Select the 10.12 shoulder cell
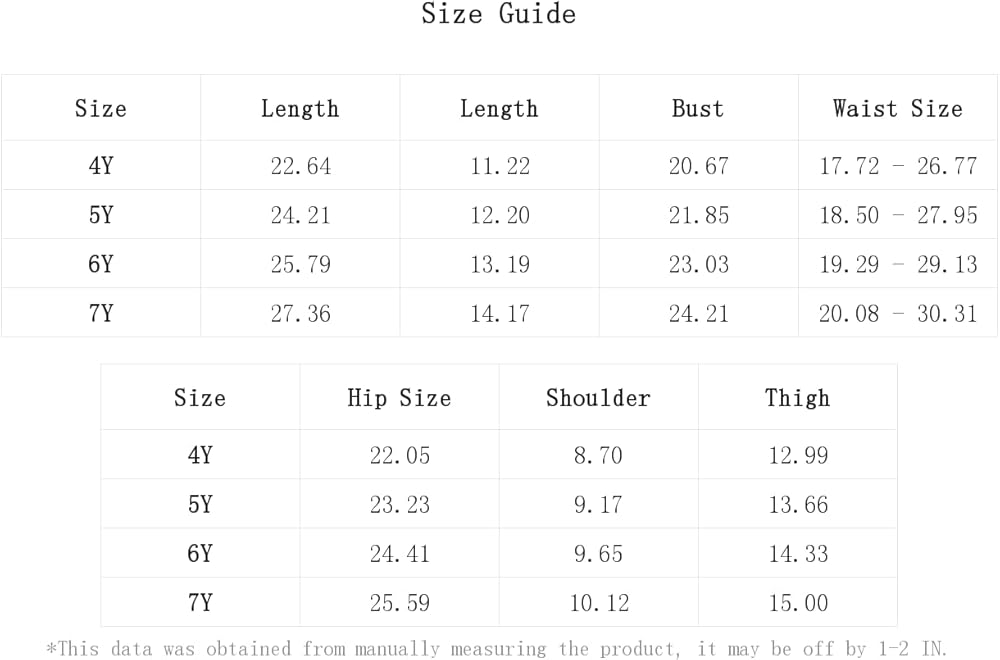The image size is (1000, 660). click(x=598, y=602)
